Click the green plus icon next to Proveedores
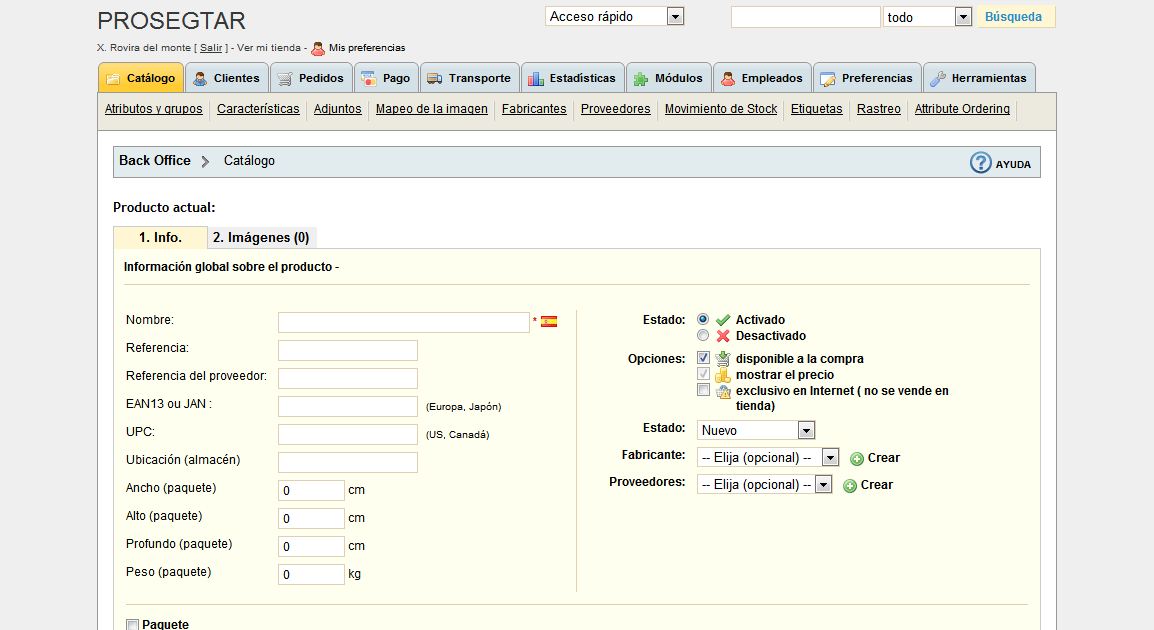Image resolution: width=1154 pixels, height=630 pixels. coord(849,486)
